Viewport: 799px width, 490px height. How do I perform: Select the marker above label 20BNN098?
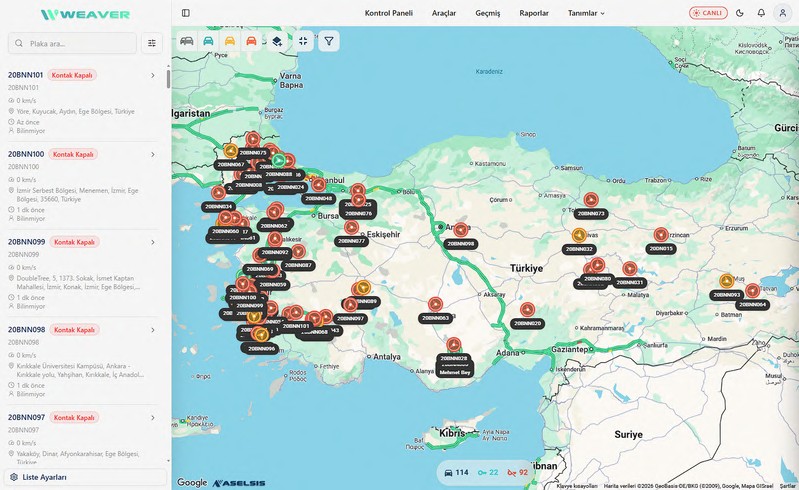pyautogui.click(x=461, y=230)
